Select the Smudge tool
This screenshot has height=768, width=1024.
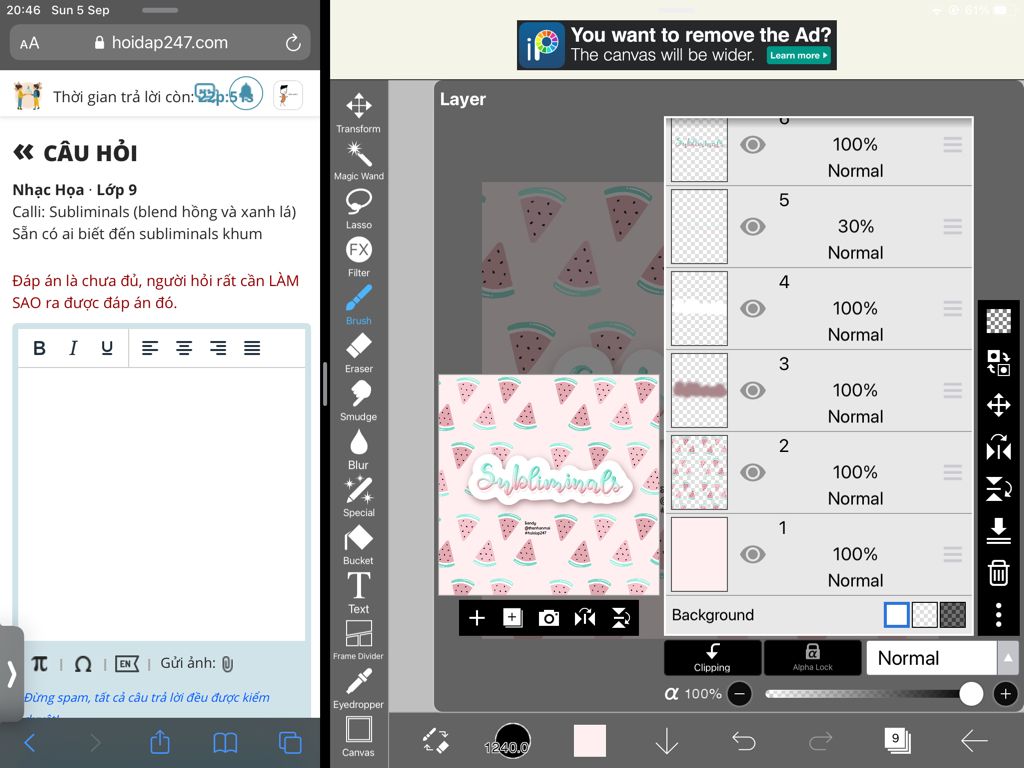click(x=359, y=400)
